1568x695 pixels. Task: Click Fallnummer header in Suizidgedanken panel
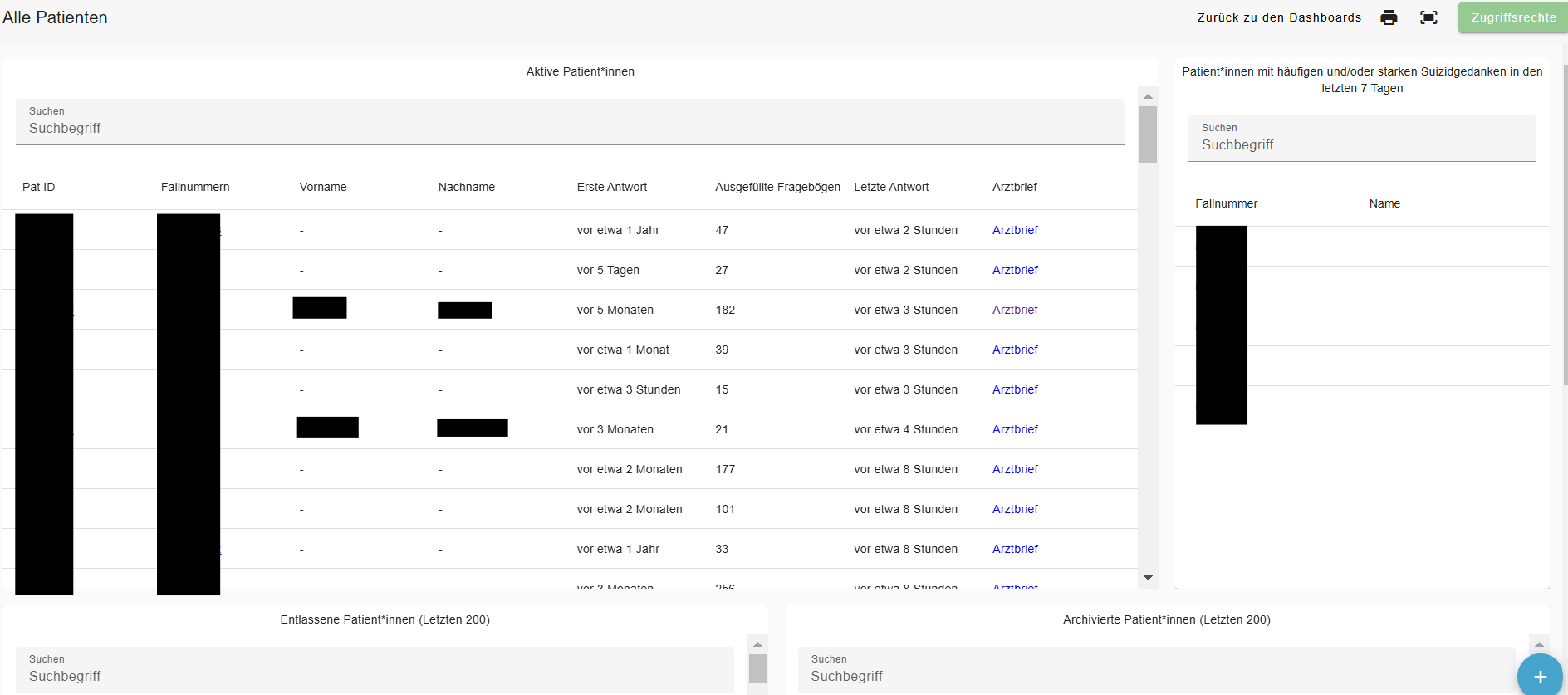tap(1226, 203)
